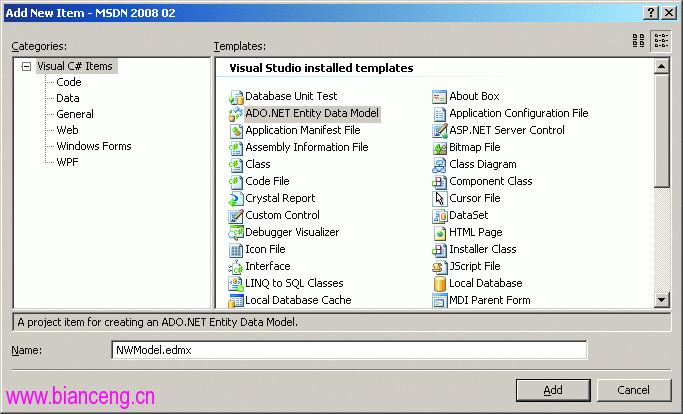Select the Local Database Cache icon

[236, 300]
